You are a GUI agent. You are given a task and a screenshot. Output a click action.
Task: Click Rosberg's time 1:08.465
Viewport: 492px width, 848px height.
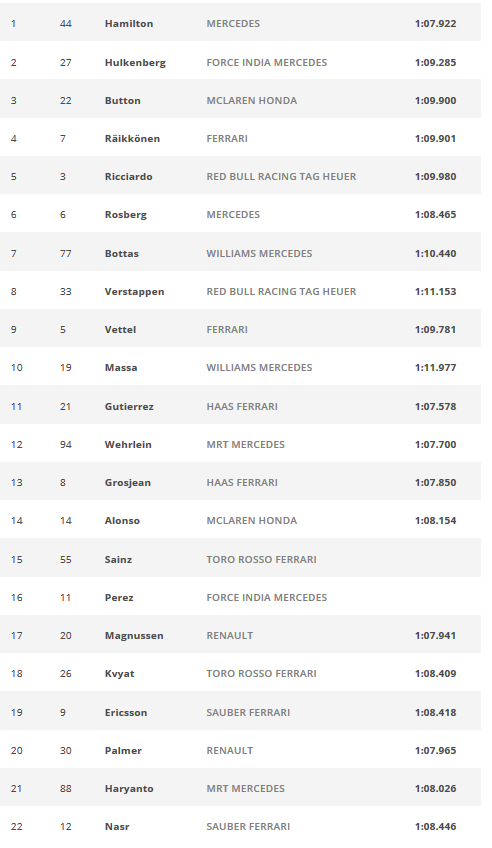pyautogui.click(x=435, y=215)
